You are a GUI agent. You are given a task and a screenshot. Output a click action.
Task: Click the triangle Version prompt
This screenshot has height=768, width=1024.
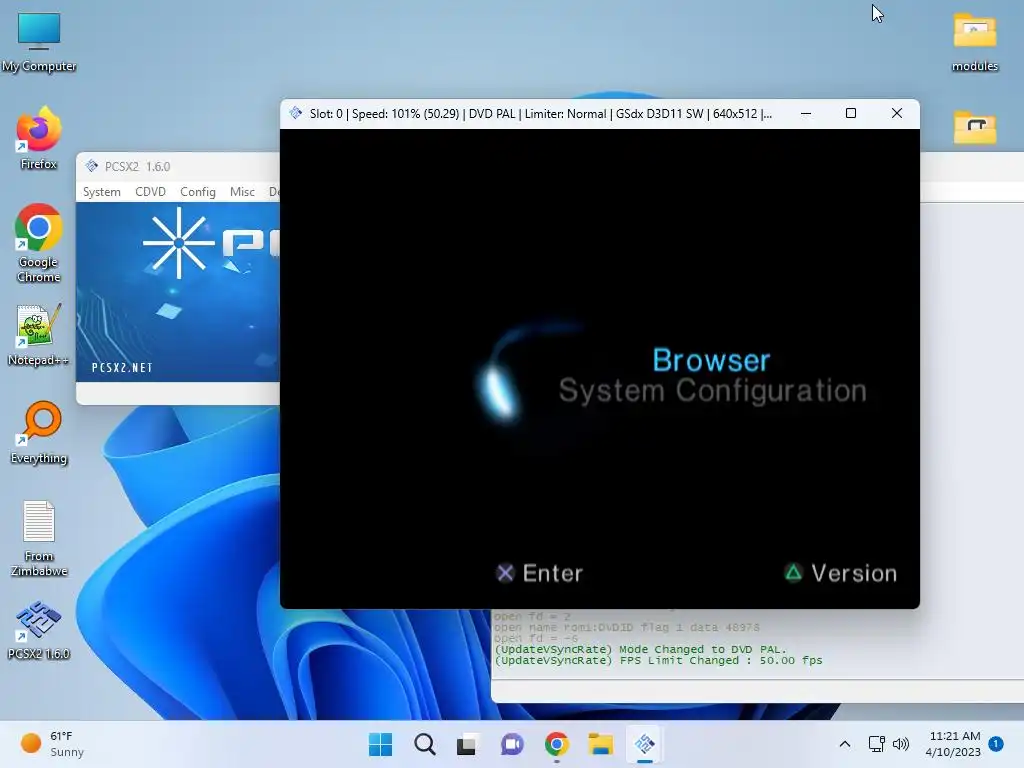pyautogui.click(x=840, y=573)
